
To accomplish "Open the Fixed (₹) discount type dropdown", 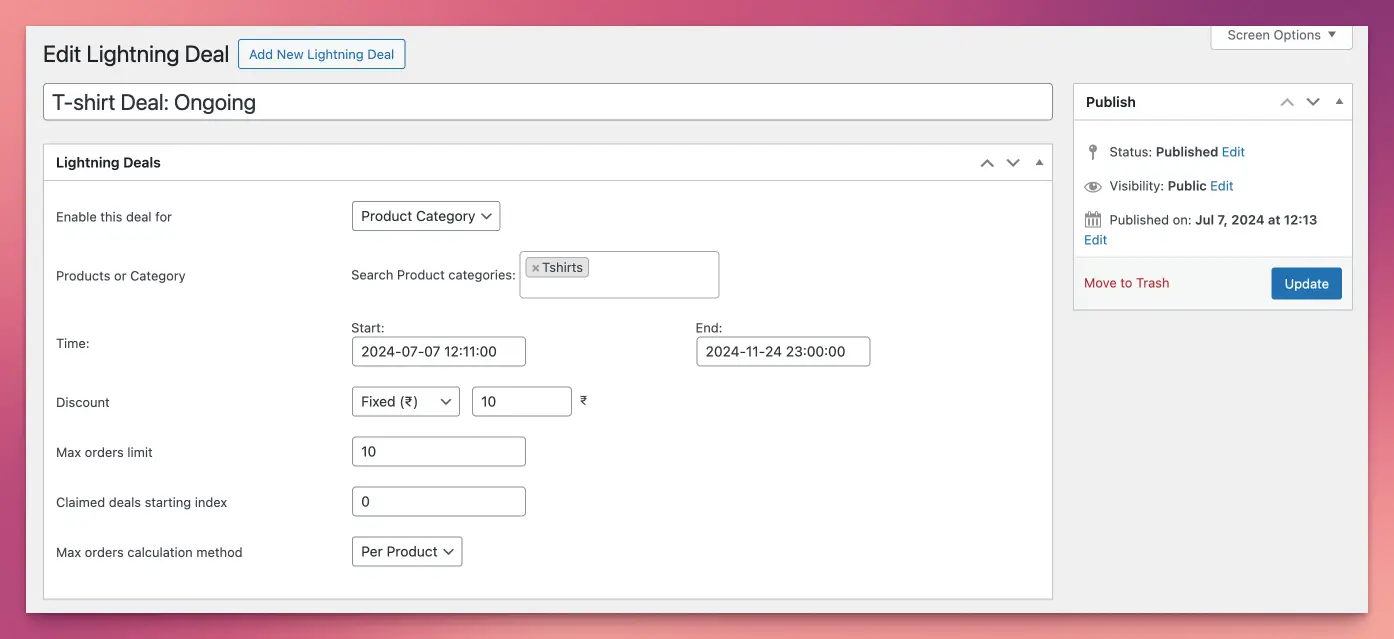I will pos(405,401).
